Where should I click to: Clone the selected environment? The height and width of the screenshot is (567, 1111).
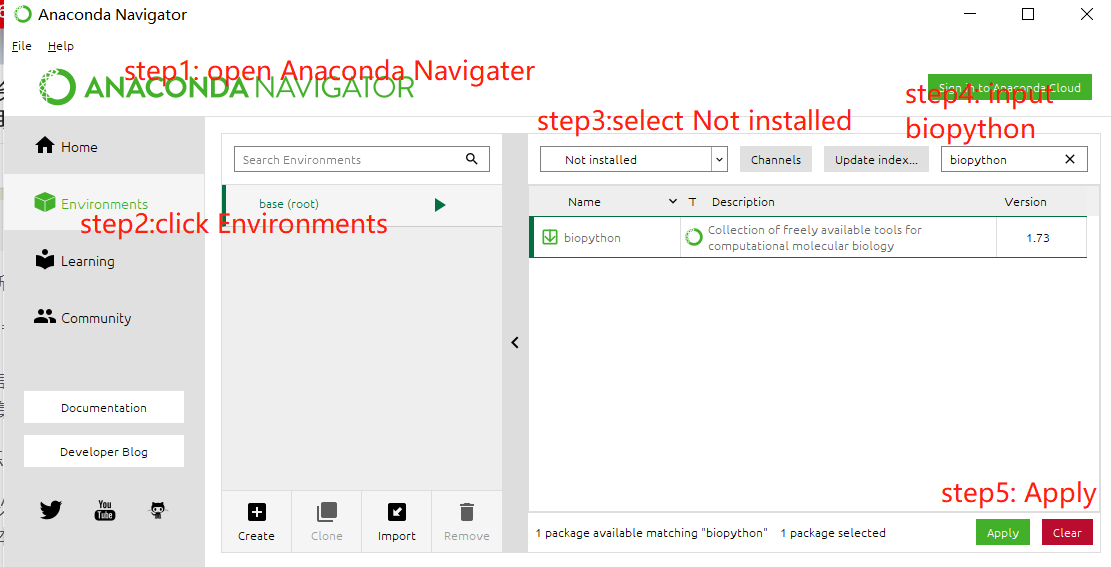[327, 522]
